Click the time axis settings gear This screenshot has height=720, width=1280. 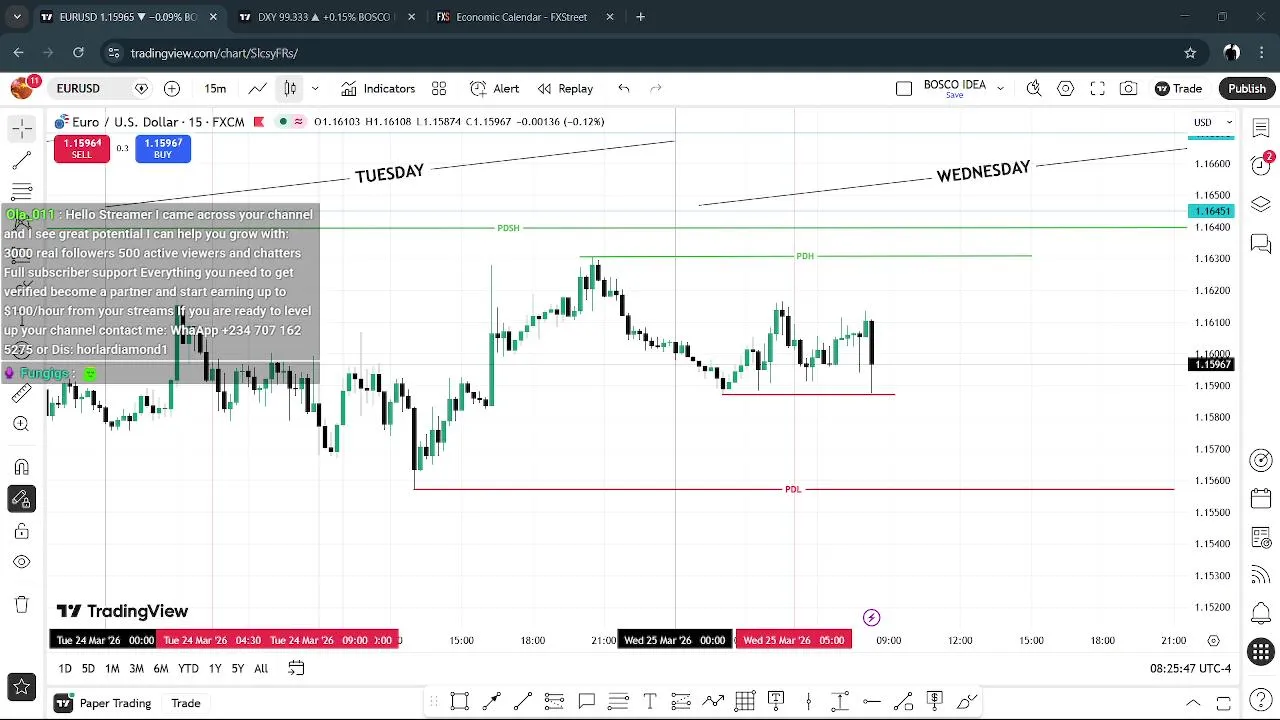pyautogui.click(x=1213, y=640)
